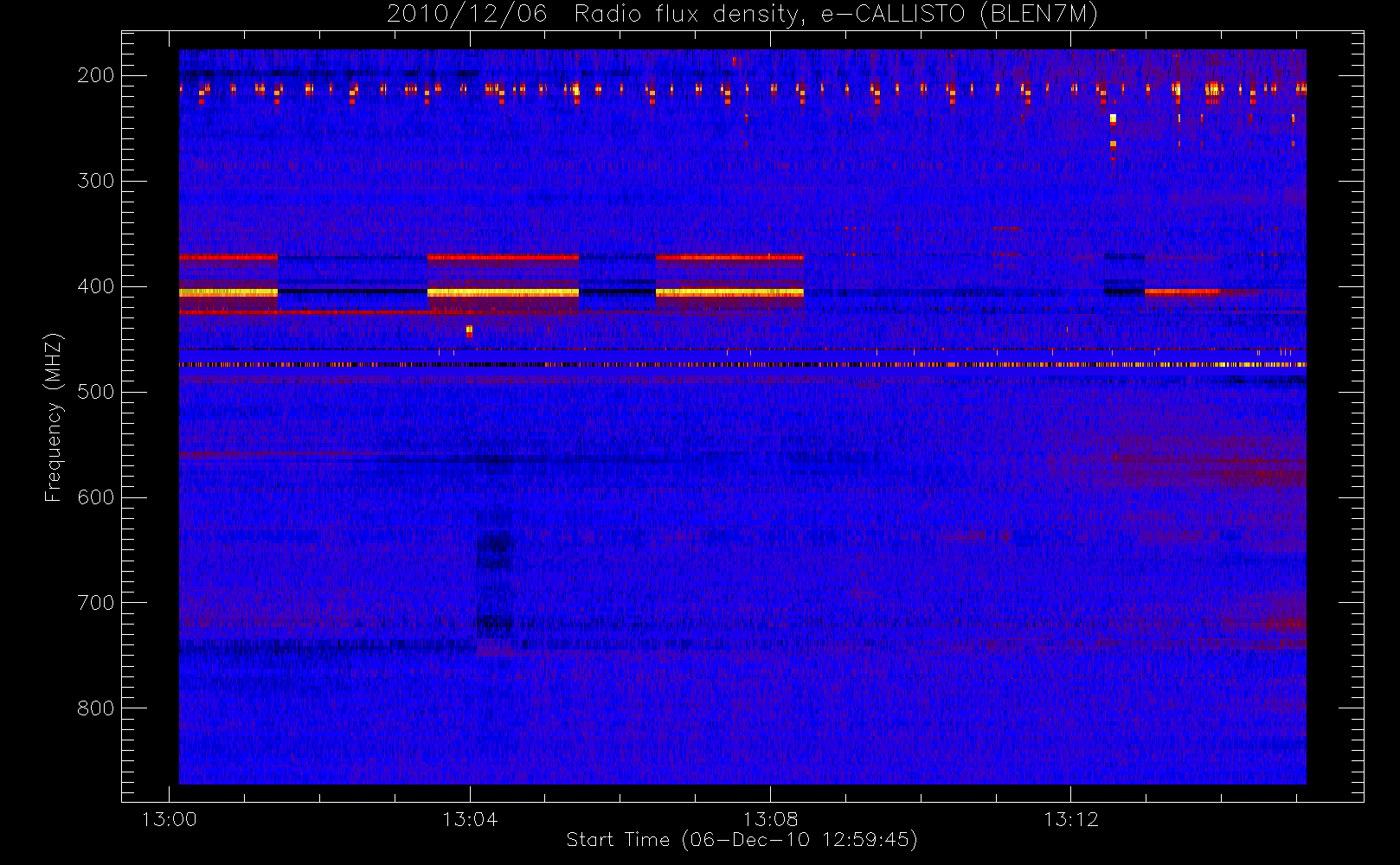
Task: Click the 700 frequency tick label
Action: tap(95, 603)
